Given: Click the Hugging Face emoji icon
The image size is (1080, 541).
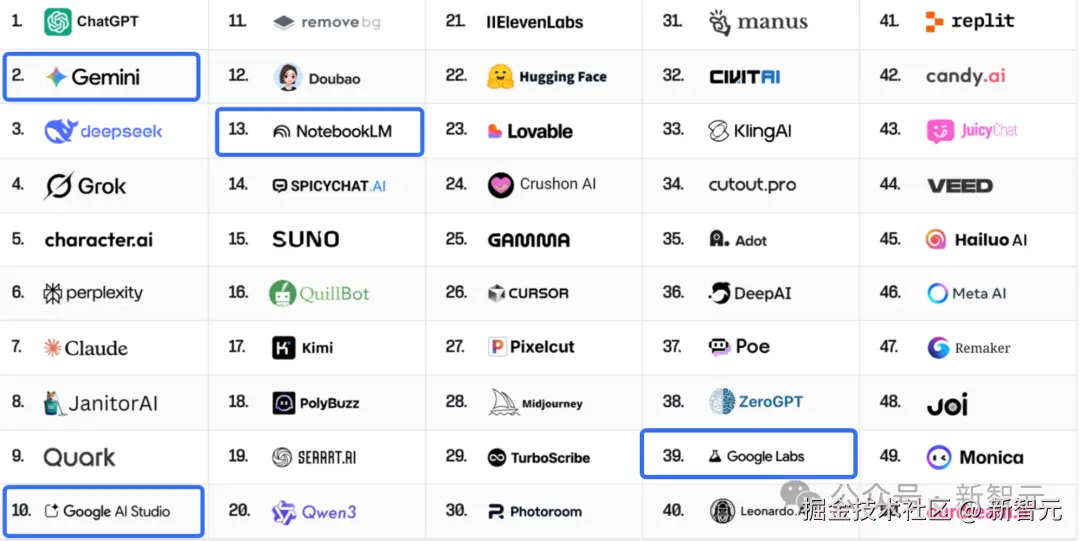Looking at the screenshot, I should click(x=500, y=77).
